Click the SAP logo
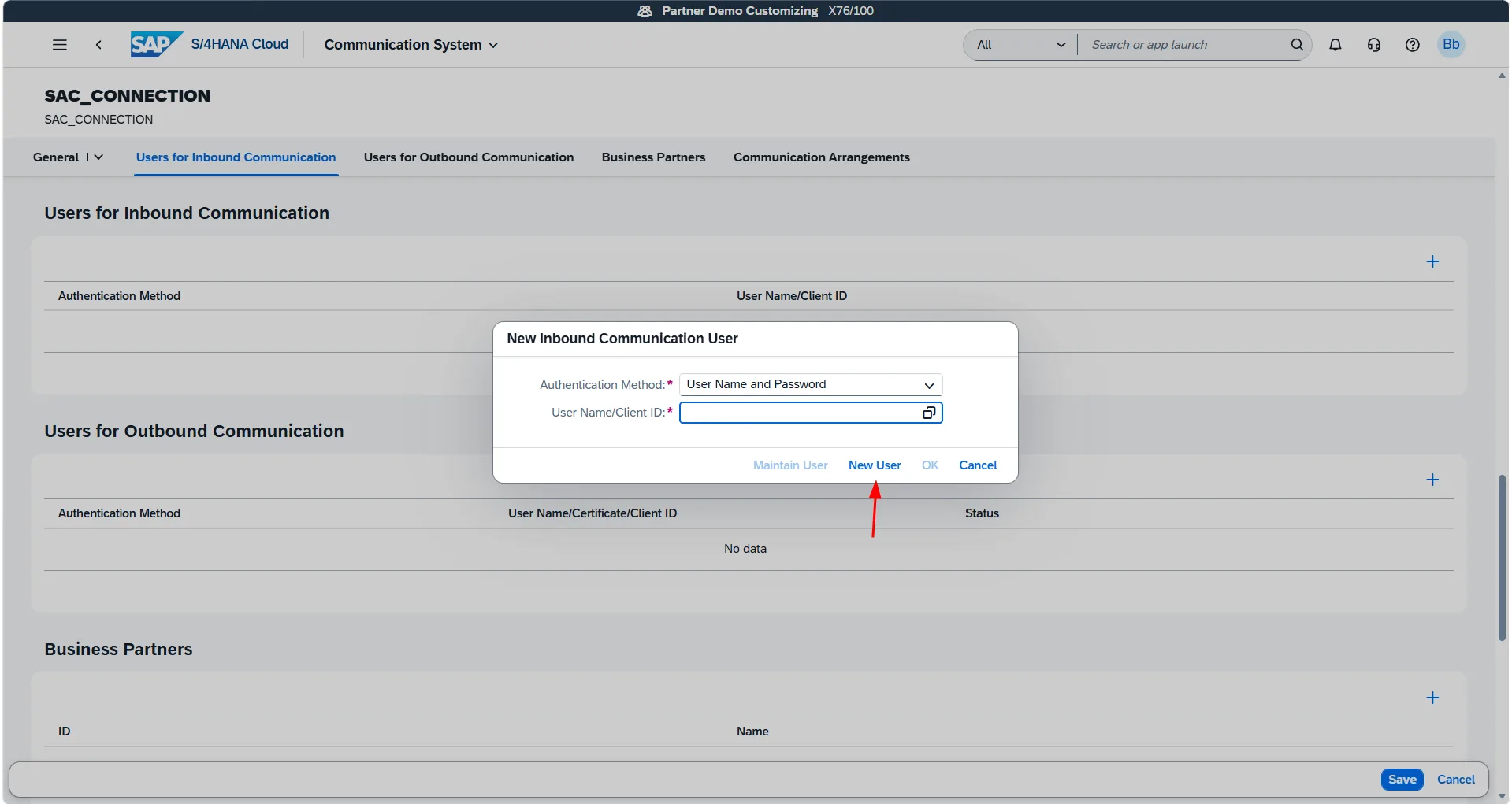Viewport: 1512px width, 804px height. tap(156, 44)
